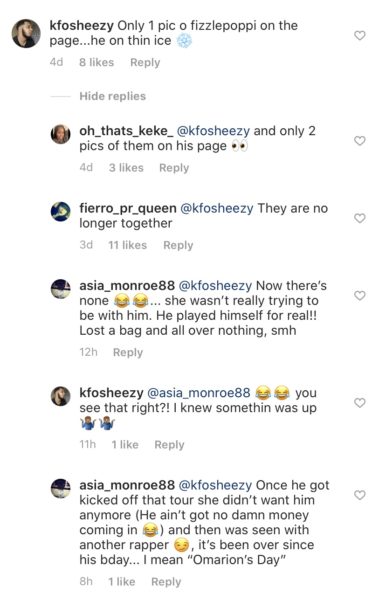The image size is (386, 600).
Task: Open kfosheezy's profile picture on the top comment
Action: [x=26, y=34]
